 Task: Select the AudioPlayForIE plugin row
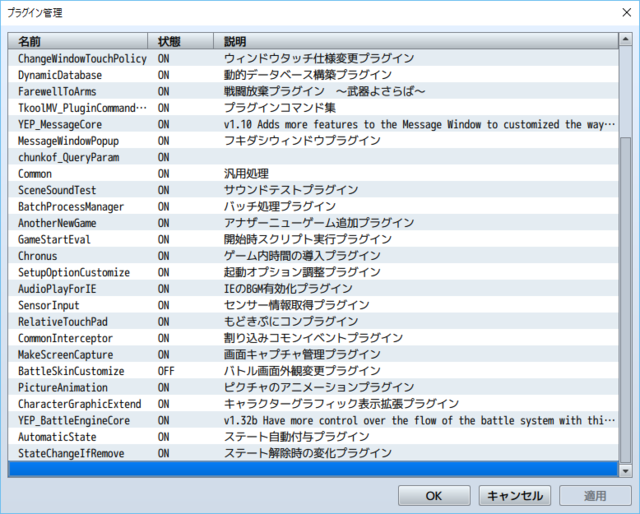coord(313,289)
